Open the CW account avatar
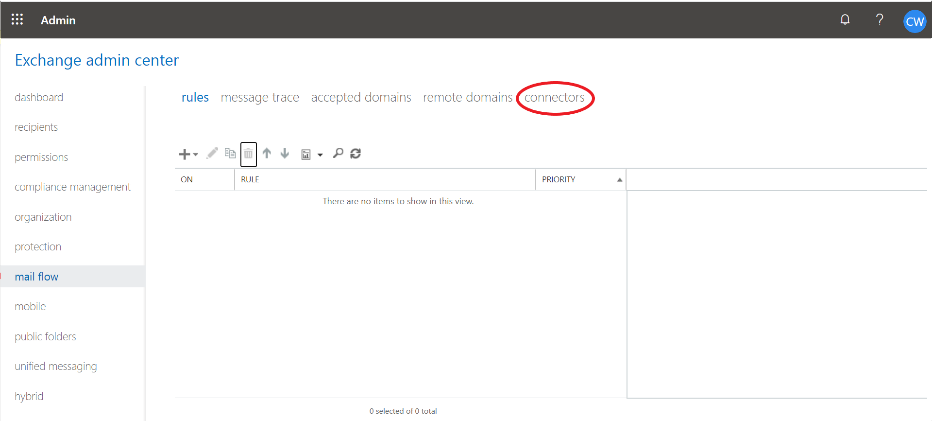This screenshot has height=421, width=932. [x=914, y=21]
